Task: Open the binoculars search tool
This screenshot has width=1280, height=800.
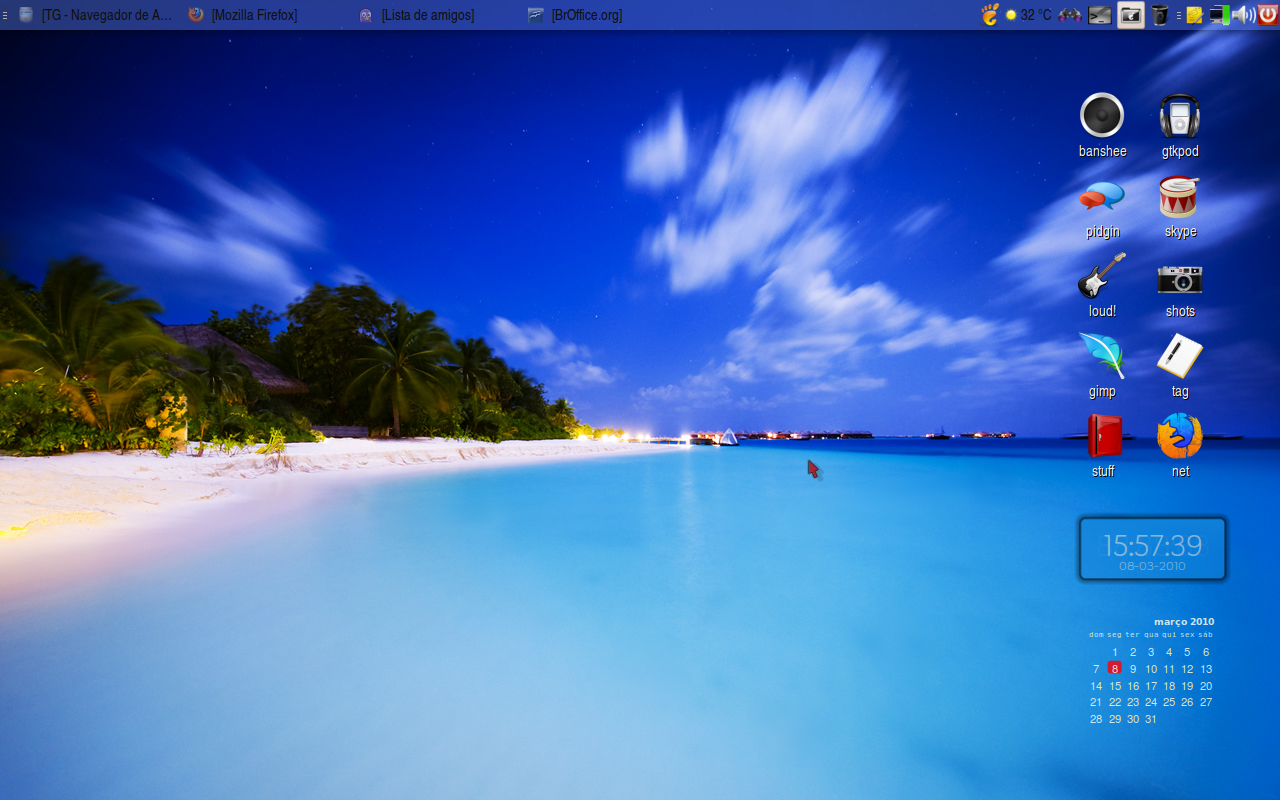Action: pyautogui.click(x=1070, y=15)
